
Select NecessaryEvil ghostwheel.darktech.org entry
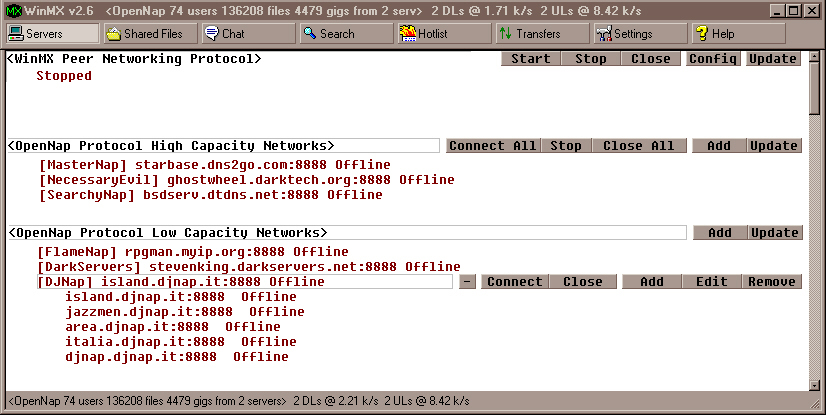[x=247, y=180]
